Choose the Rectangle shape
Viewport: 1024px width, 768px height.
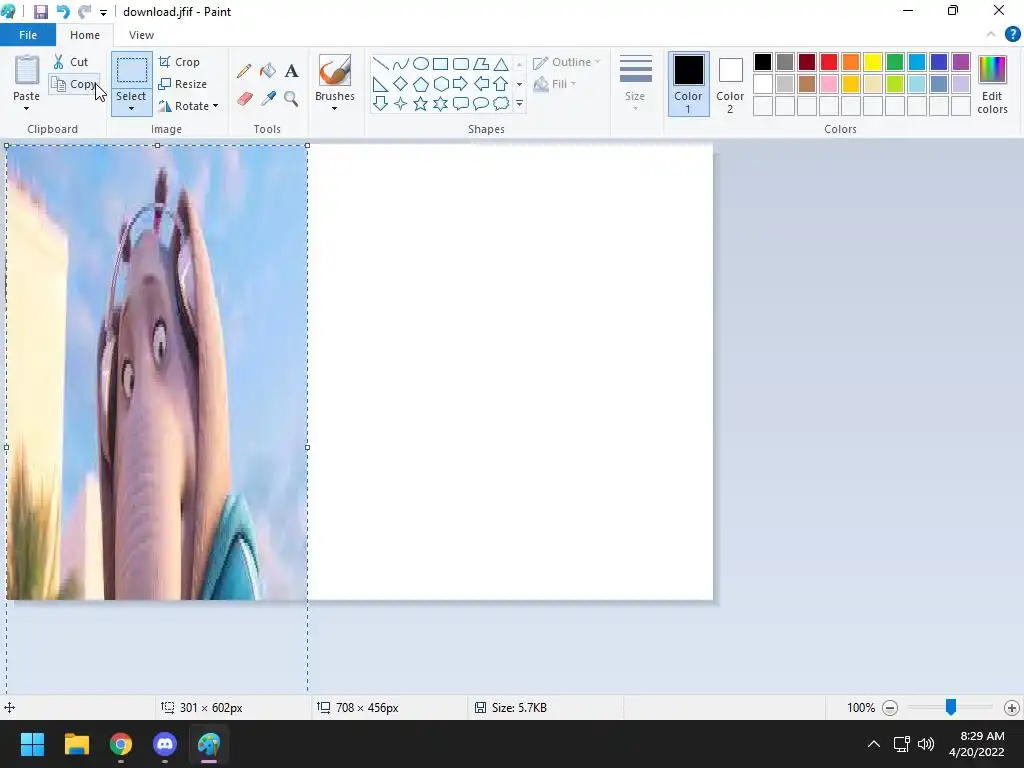[441, 63]
